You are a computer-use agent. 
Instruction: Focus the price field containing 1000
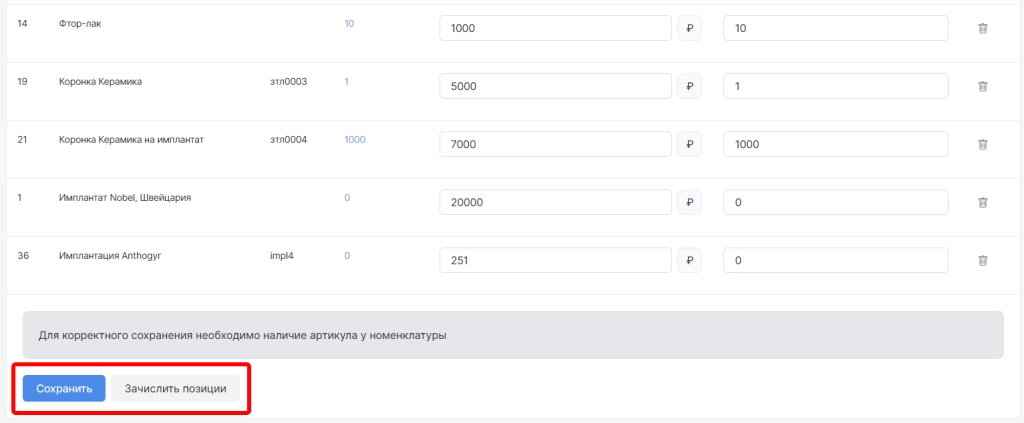point(555,29)
